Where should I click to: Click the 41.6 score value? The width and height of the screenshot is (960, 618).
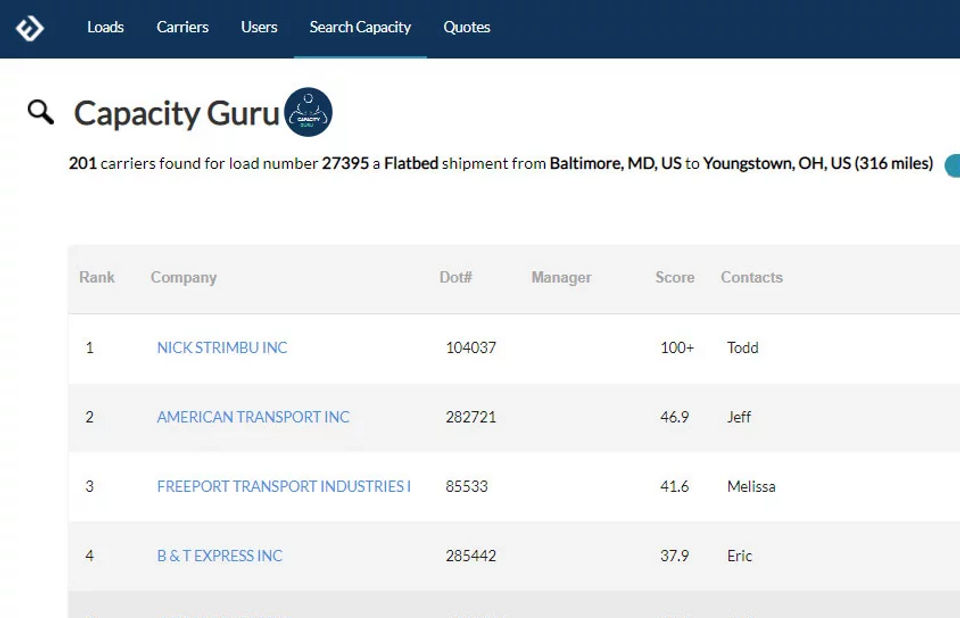coord(674,486)
